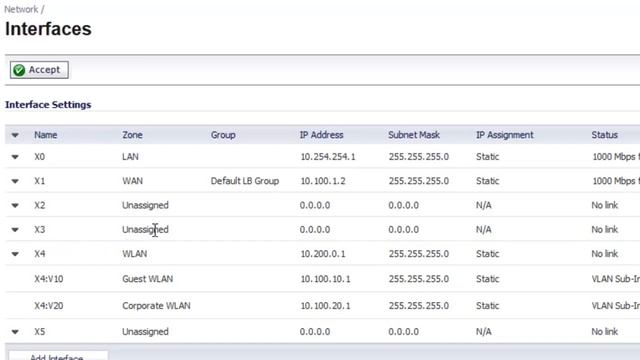Select the X0 interface name
Screen dimensions: 640x360
[40, 157]
